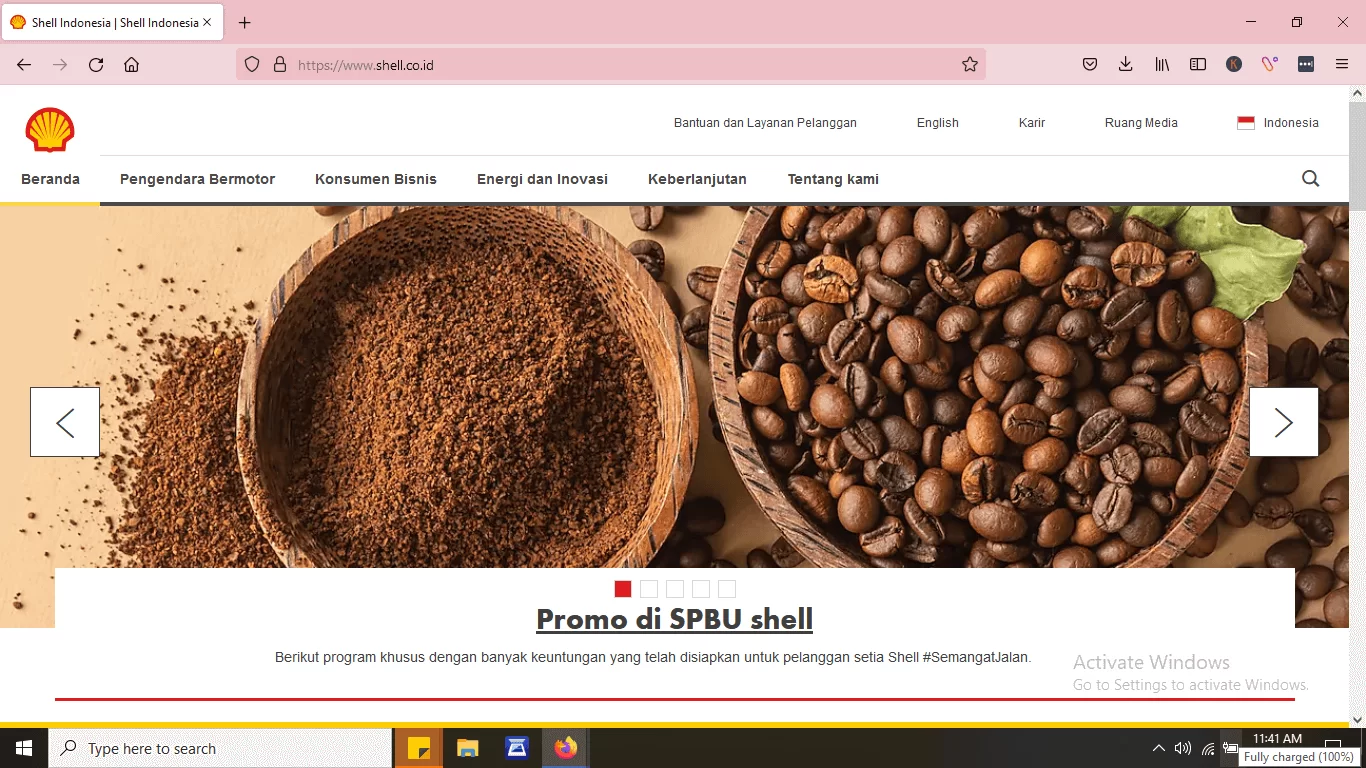Reload the page
The image size is (1366, 768).
pyautogui.click(x=96, y=65)
